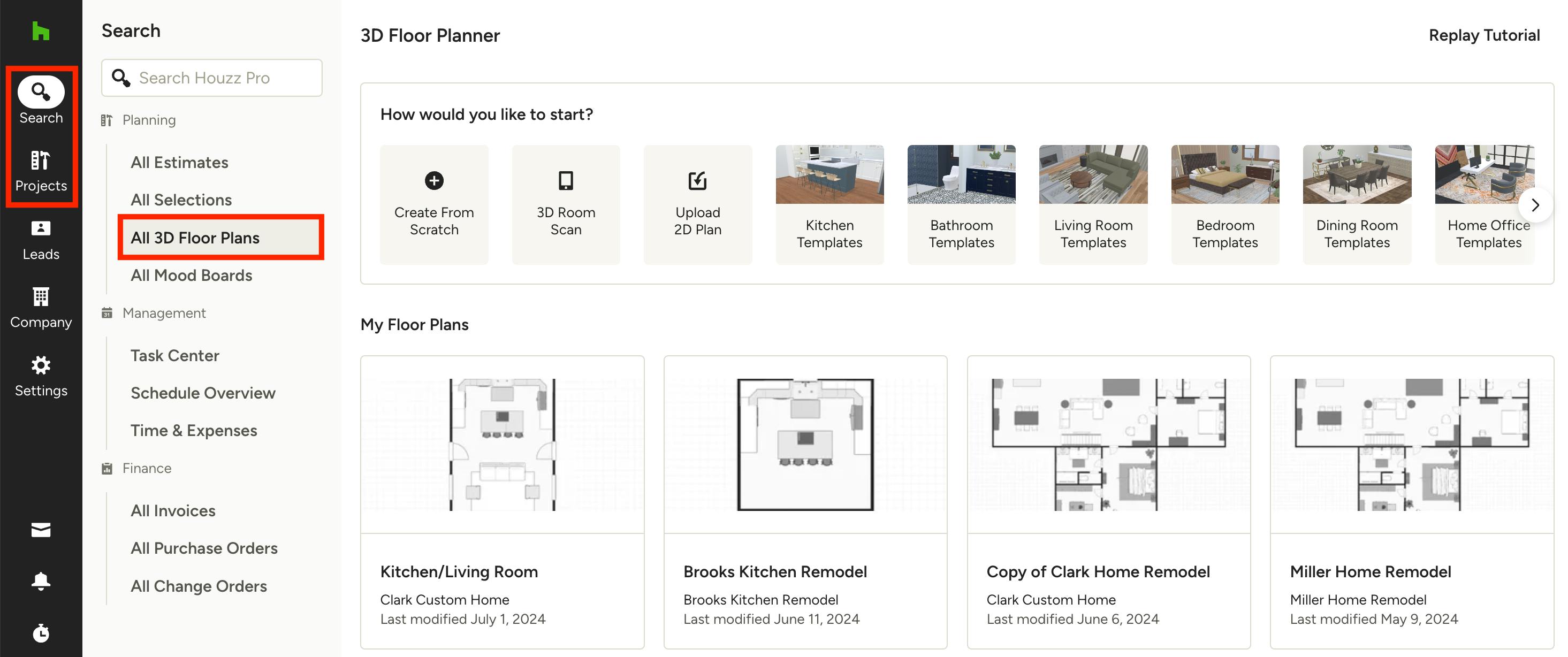
Task: Open Bathroom Templates thumbnail
Action: tap(962, 174)
